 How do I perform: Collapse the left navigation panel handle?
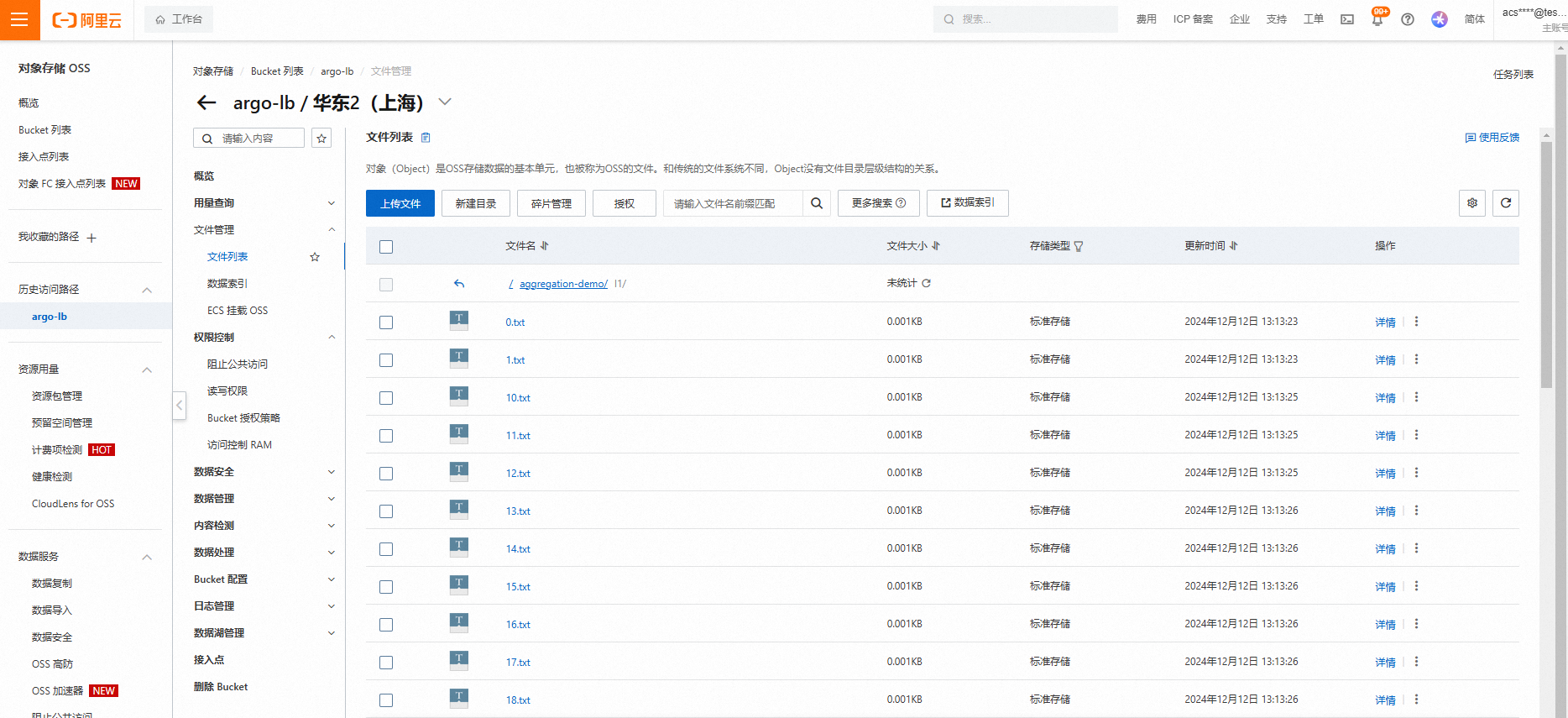tap(179, 406)
